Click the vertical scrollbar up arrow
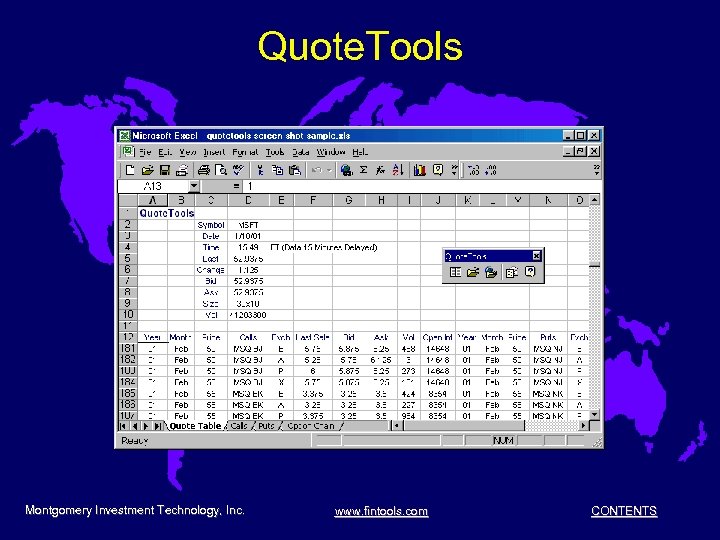 (x=595, y=200)
